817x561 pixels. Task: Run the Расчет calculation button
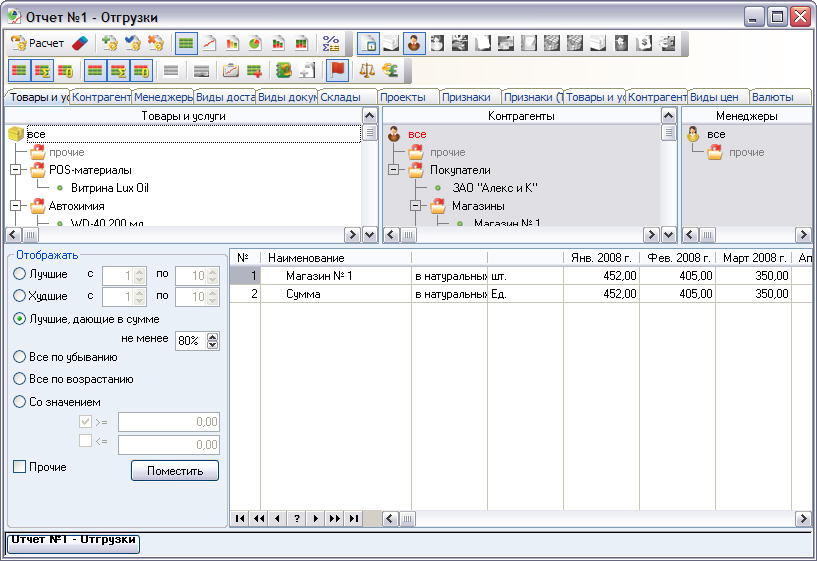tap(36, 43)
